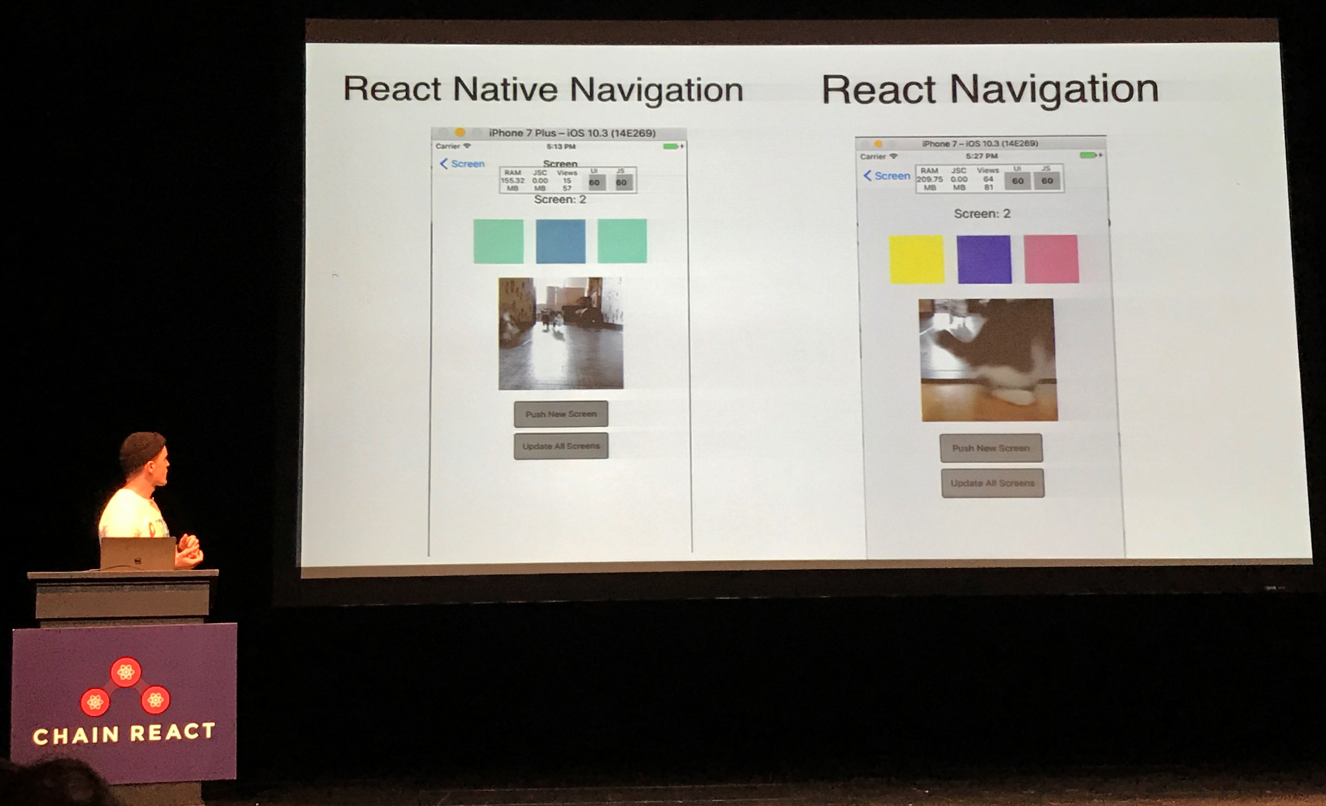Select the yellow square in iPhone 7 simulator
The width and height of the screenshot is (1326, 806).
pyautogui.click(x=917, y=260)
